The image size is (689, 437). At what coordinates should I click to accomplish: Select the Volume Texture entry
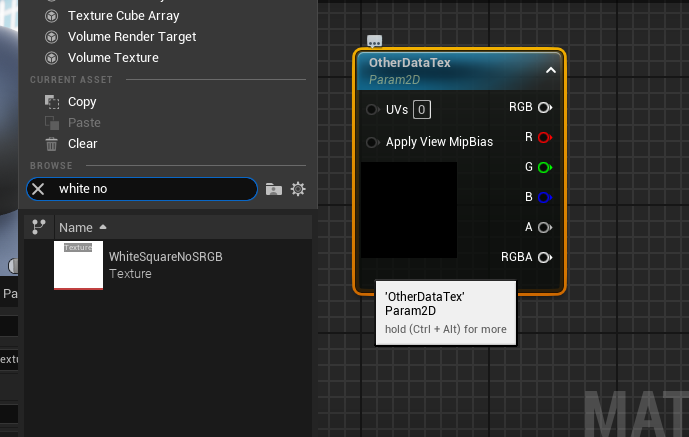pos(112,58)
